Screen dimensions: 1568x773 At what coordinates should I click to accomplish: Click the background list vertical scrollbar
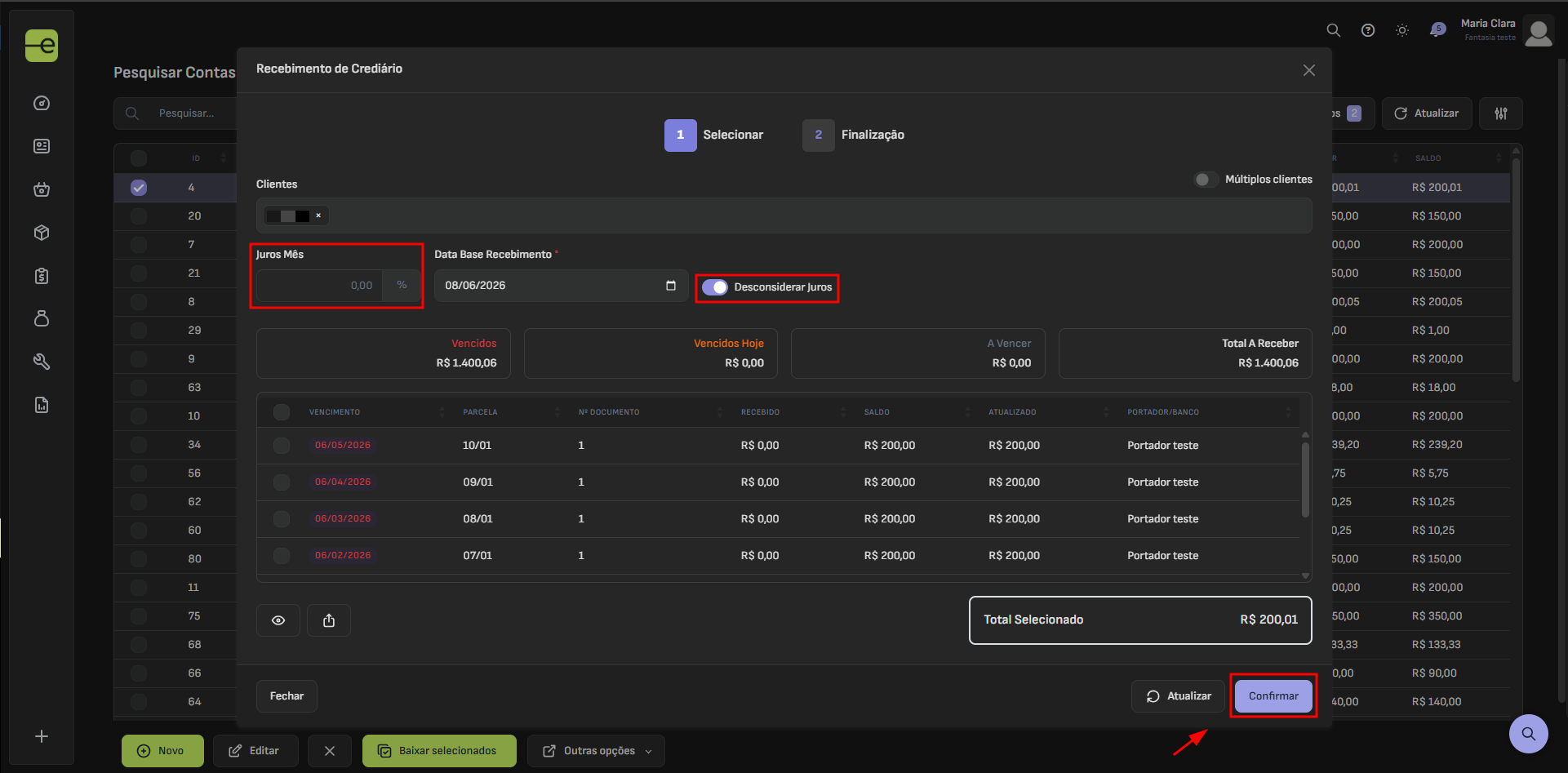tap(1516, 269)
